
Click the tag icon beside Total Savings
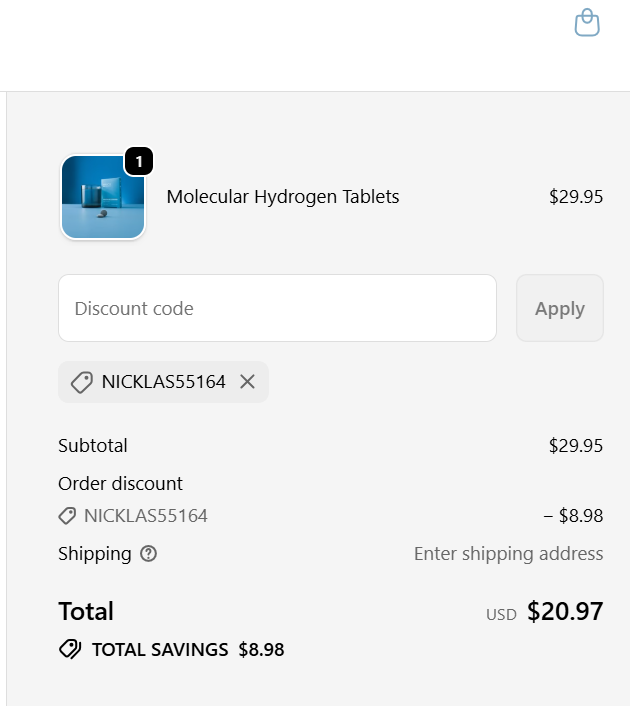coord(70,650)
